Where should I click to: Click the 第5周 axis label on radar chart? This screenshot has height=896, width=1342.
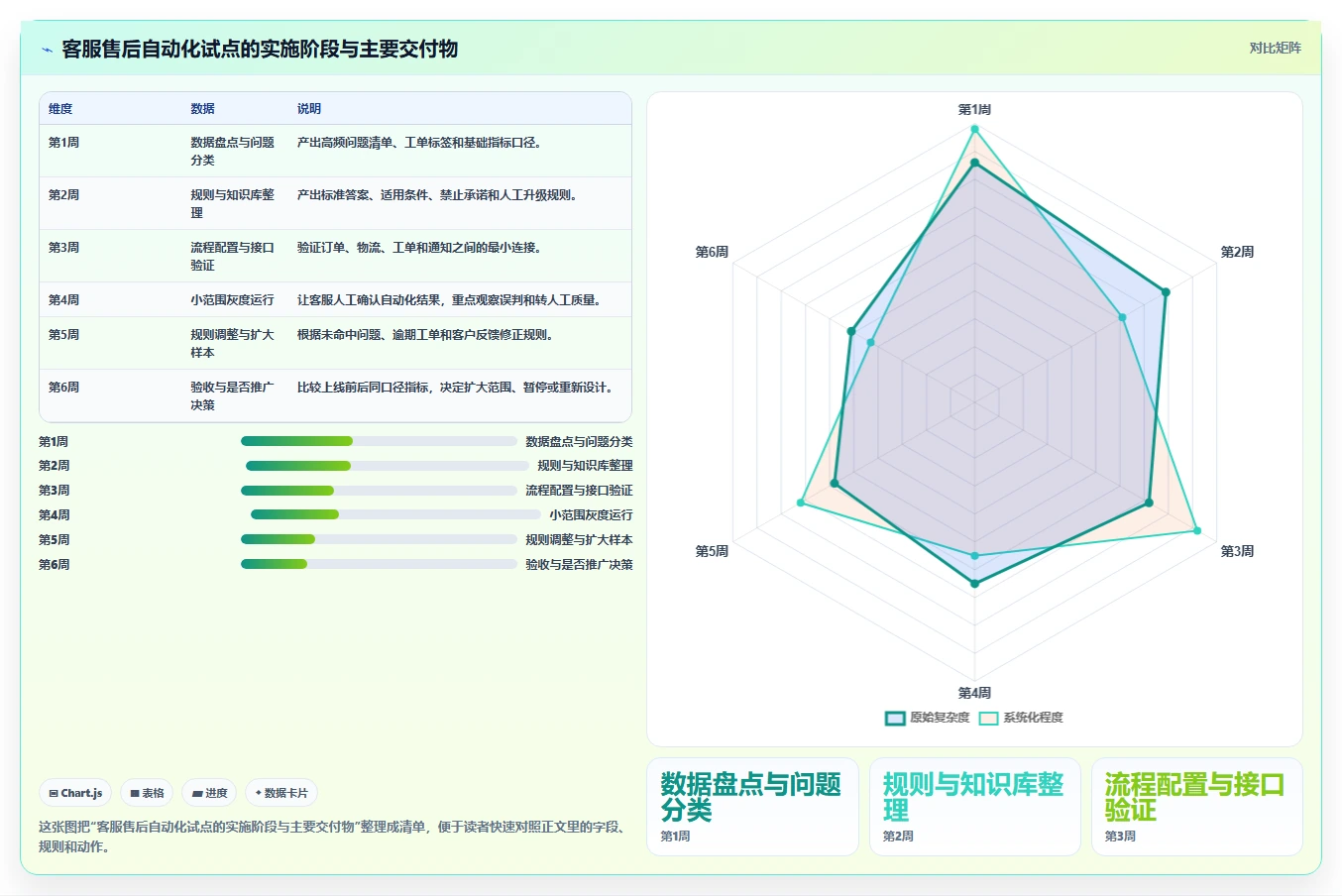[x=712, y=551]
